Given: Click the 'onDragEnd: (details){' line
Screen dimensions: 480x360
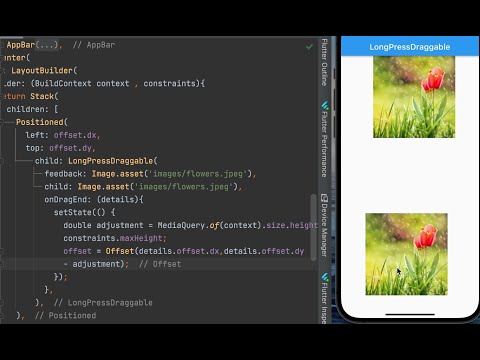Looking at the screenshot, I should click(x=94, y=200).
